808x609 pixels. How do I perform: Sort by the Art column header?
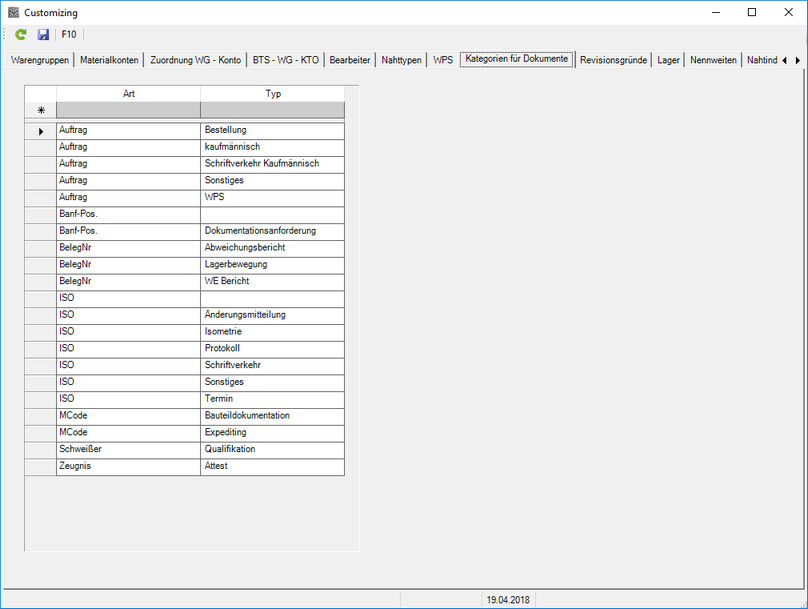point(128,94)
